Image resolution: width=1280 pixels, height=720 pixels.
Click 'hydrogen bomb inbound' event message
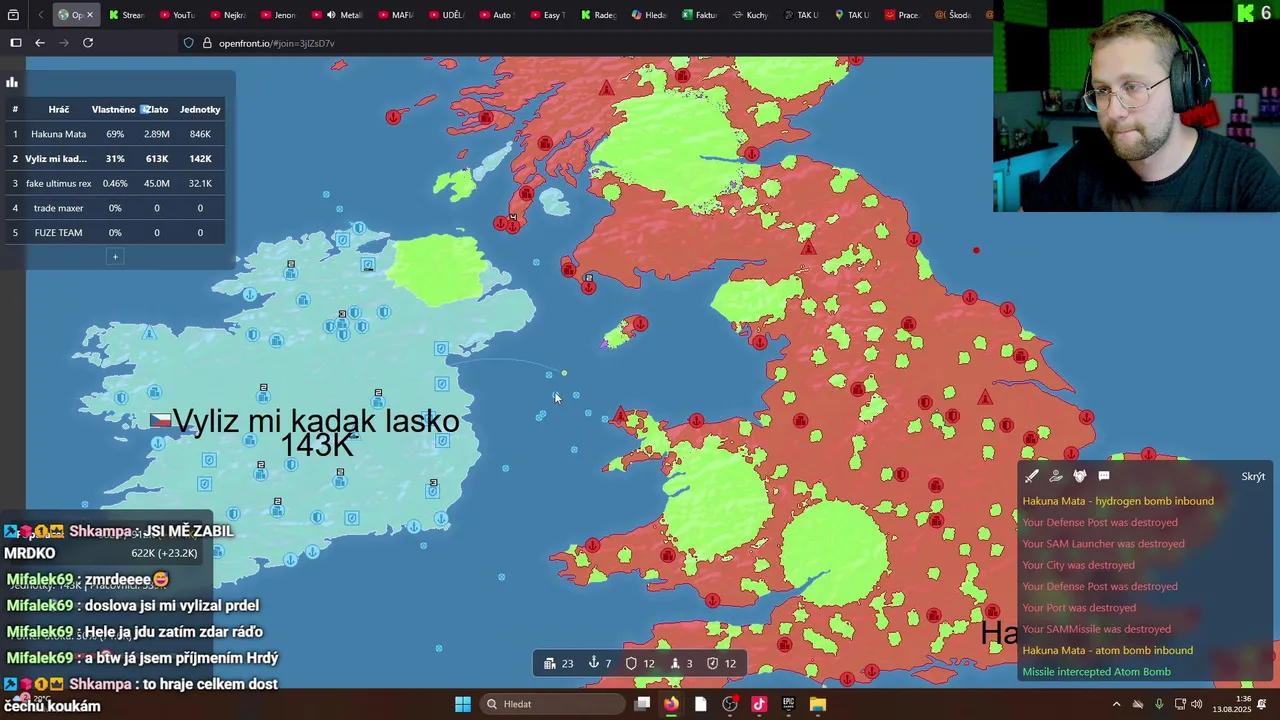point(1118,501)
